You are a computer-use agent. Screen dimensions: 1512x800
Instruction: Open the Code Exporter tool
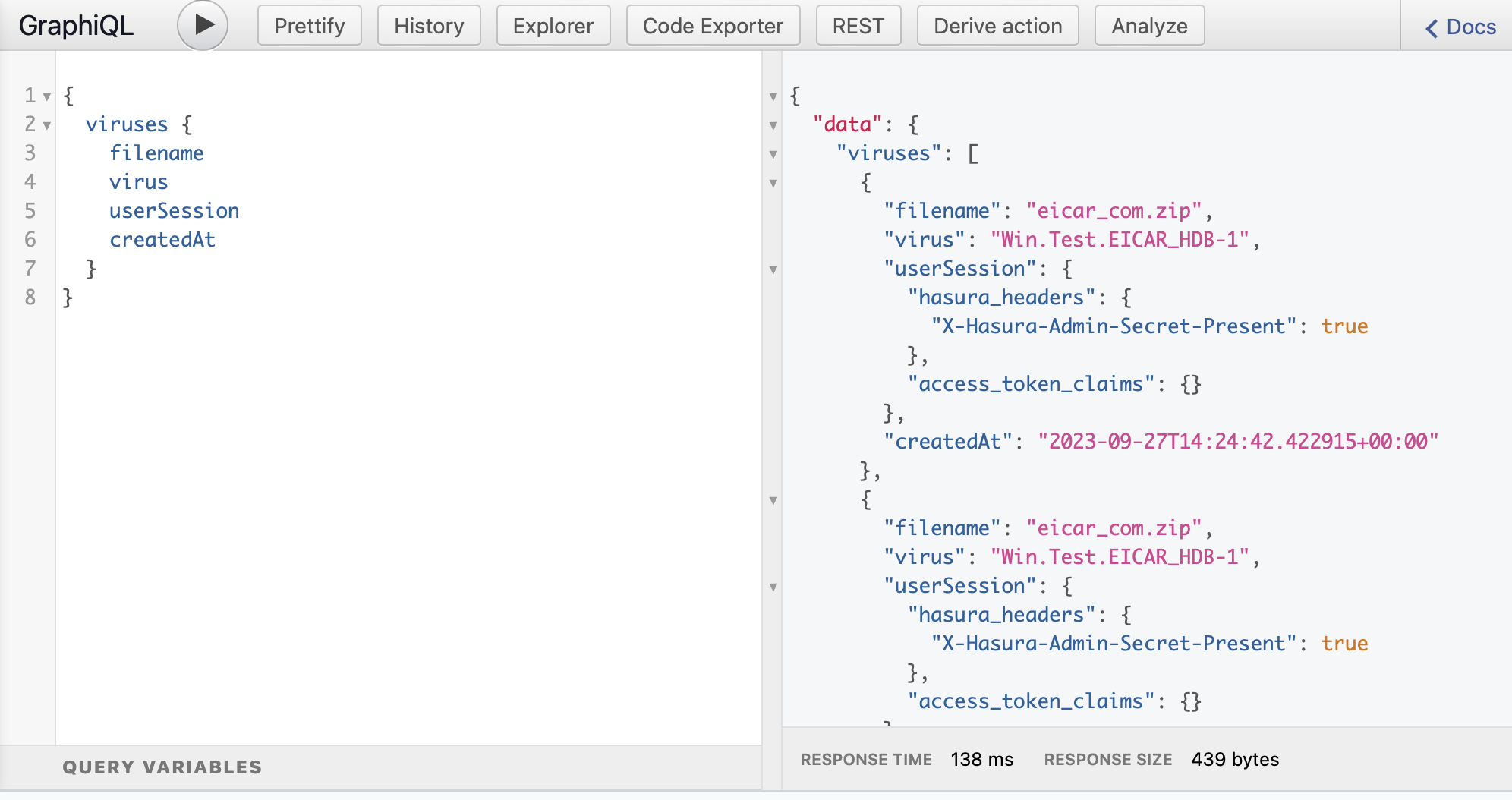point(712,25)
